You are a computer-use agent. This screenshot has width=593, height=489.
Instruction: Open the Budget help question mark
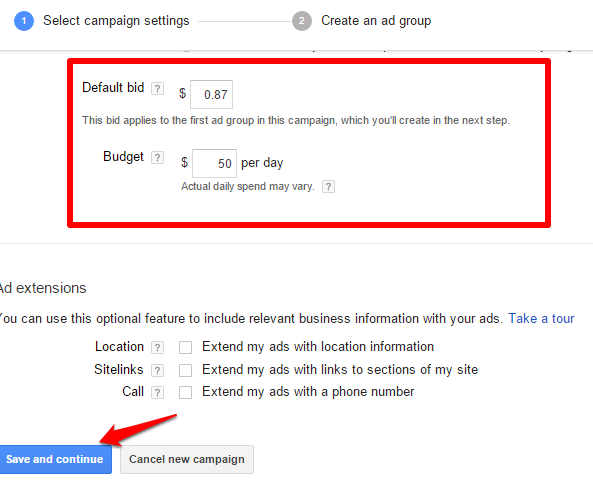pyautogui.click(x=157, y=157)
